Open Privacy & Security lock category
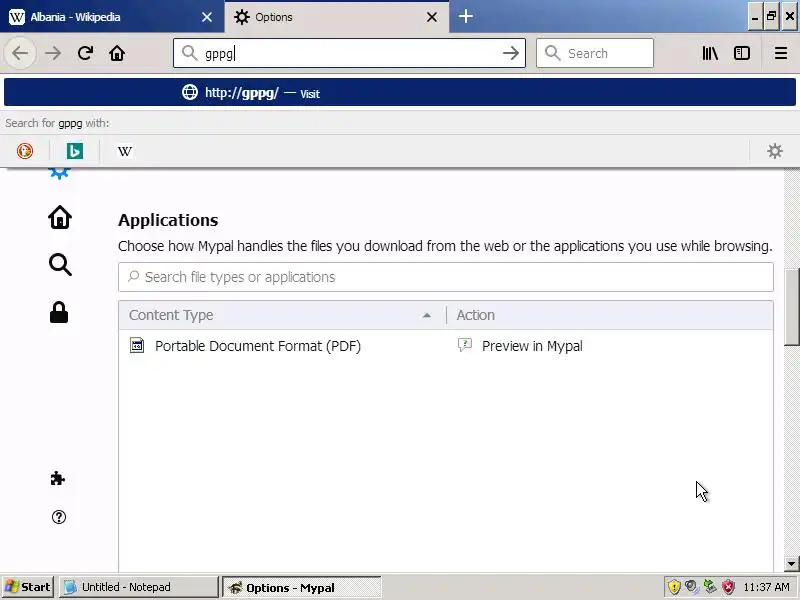The height and width of the screenshot is (600, 800). click(x=59, y=312)
